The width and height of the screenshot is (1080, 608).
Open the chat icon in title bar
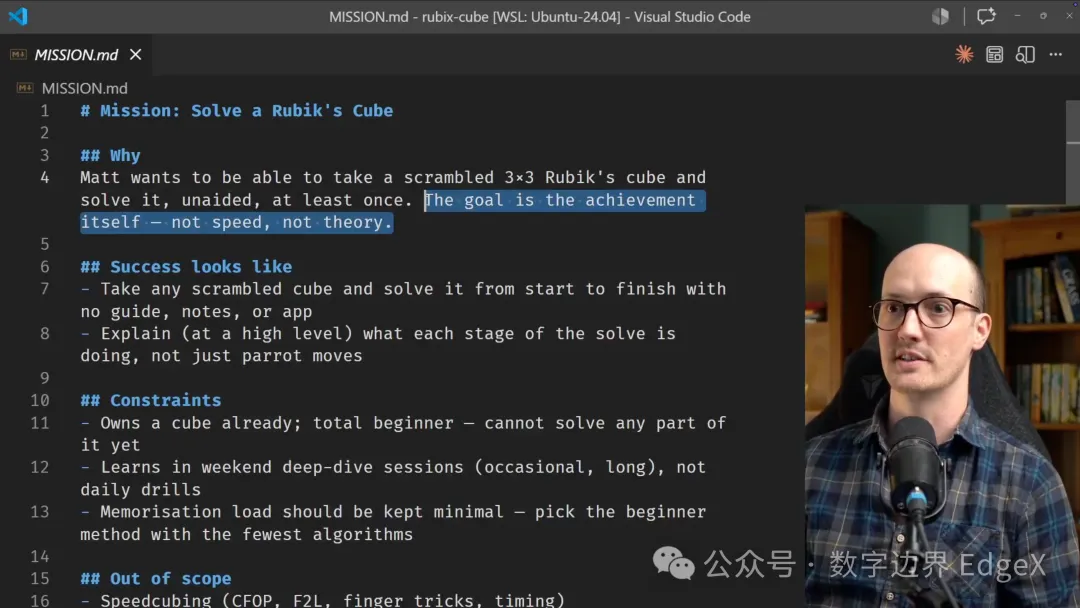pyautogui.click(x=986, y=16)
